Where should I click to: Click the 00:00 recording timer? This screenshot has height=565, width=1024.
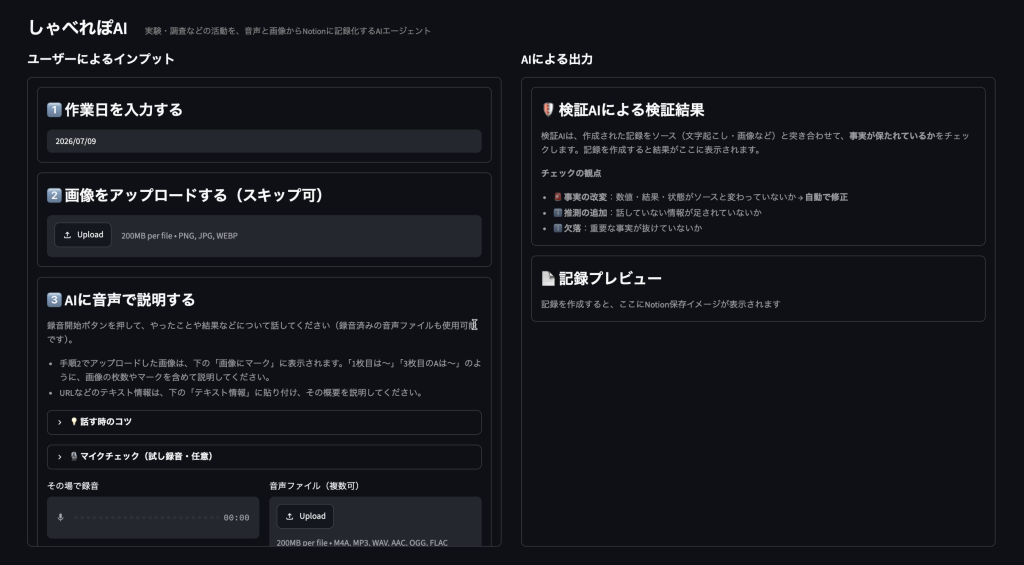coord(236,518)
